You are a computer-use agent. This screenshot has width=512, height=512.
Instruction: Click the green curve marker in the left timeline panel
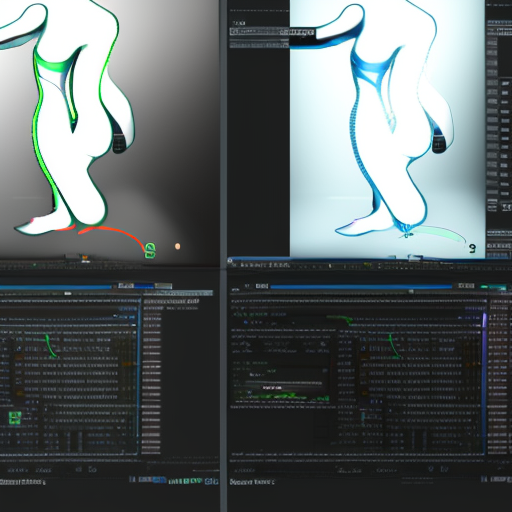click(49, 346)
